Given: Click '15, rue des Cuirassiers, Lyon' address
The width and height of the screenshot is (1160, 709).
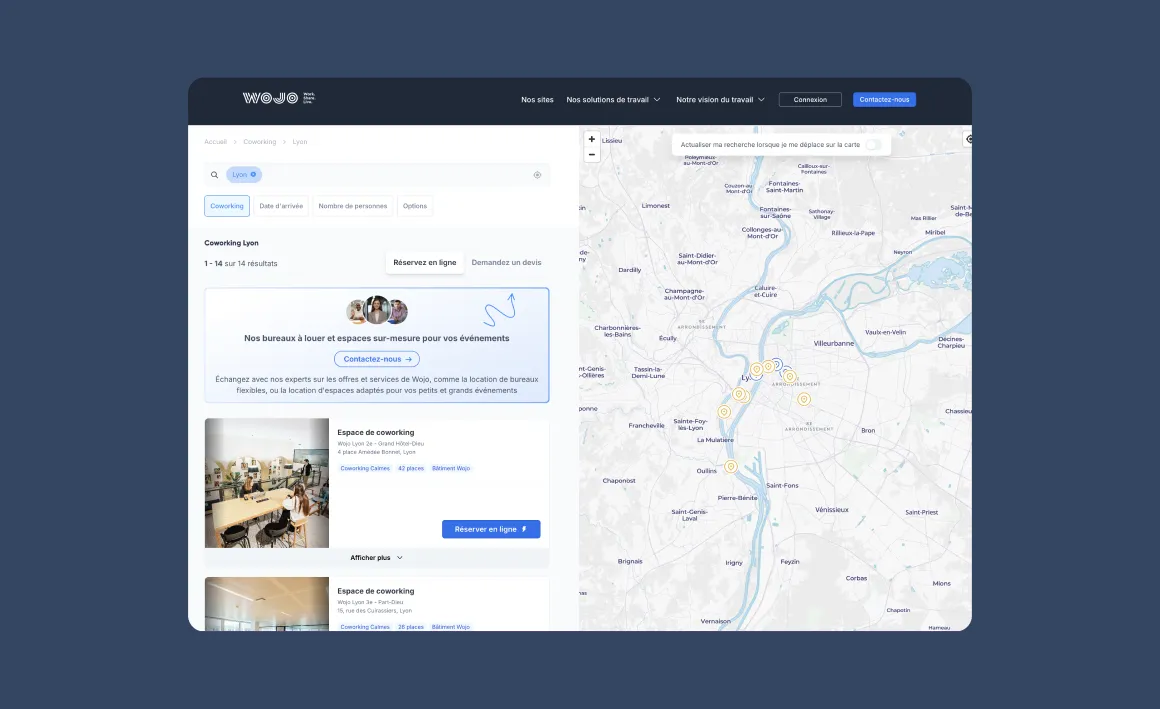Looking at the screenshot, I should (374, 611).
